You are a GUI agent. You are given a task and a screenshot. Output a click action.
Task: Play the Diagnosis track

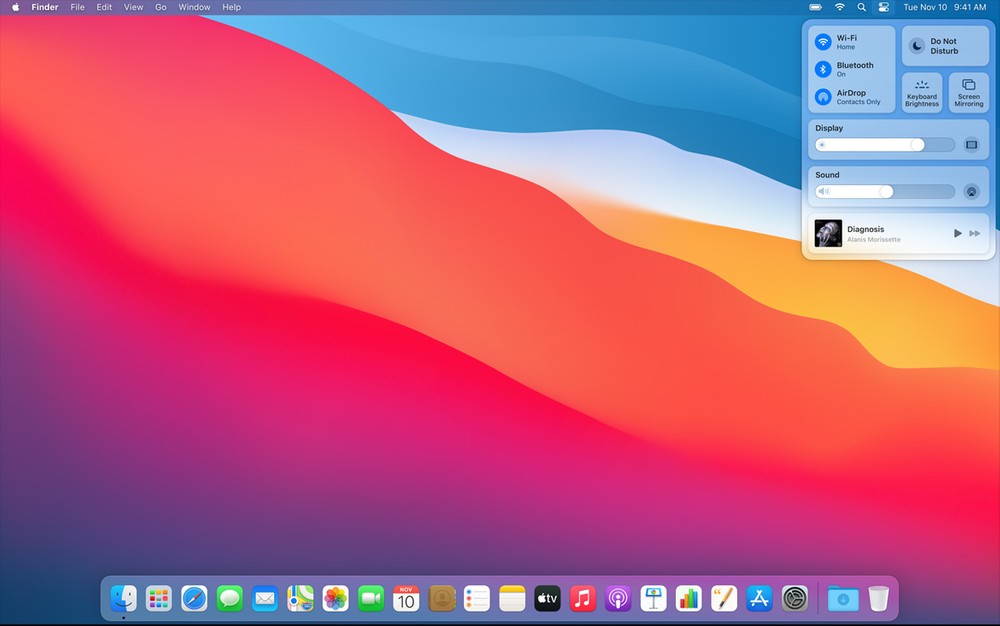coord(957,233)
